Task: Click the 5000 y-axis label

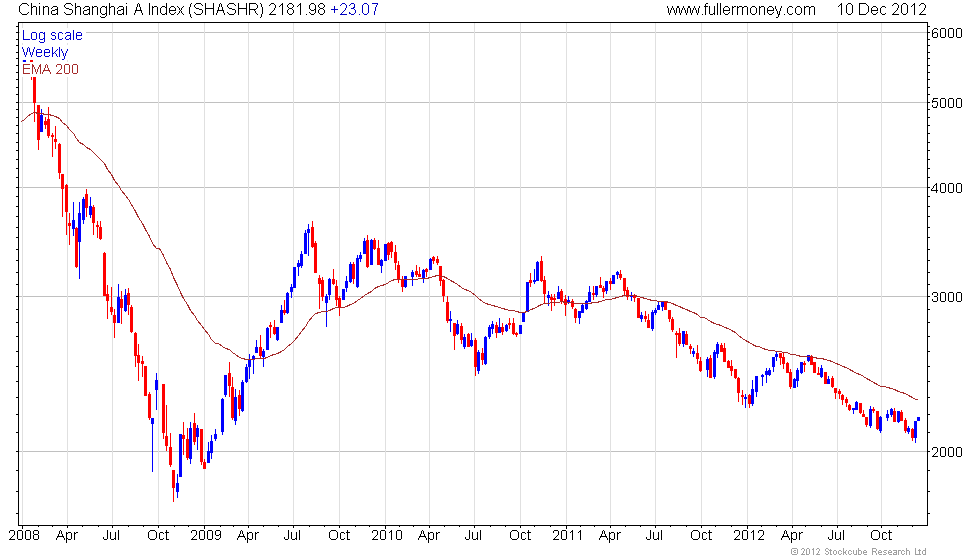Action: (947, 103)
